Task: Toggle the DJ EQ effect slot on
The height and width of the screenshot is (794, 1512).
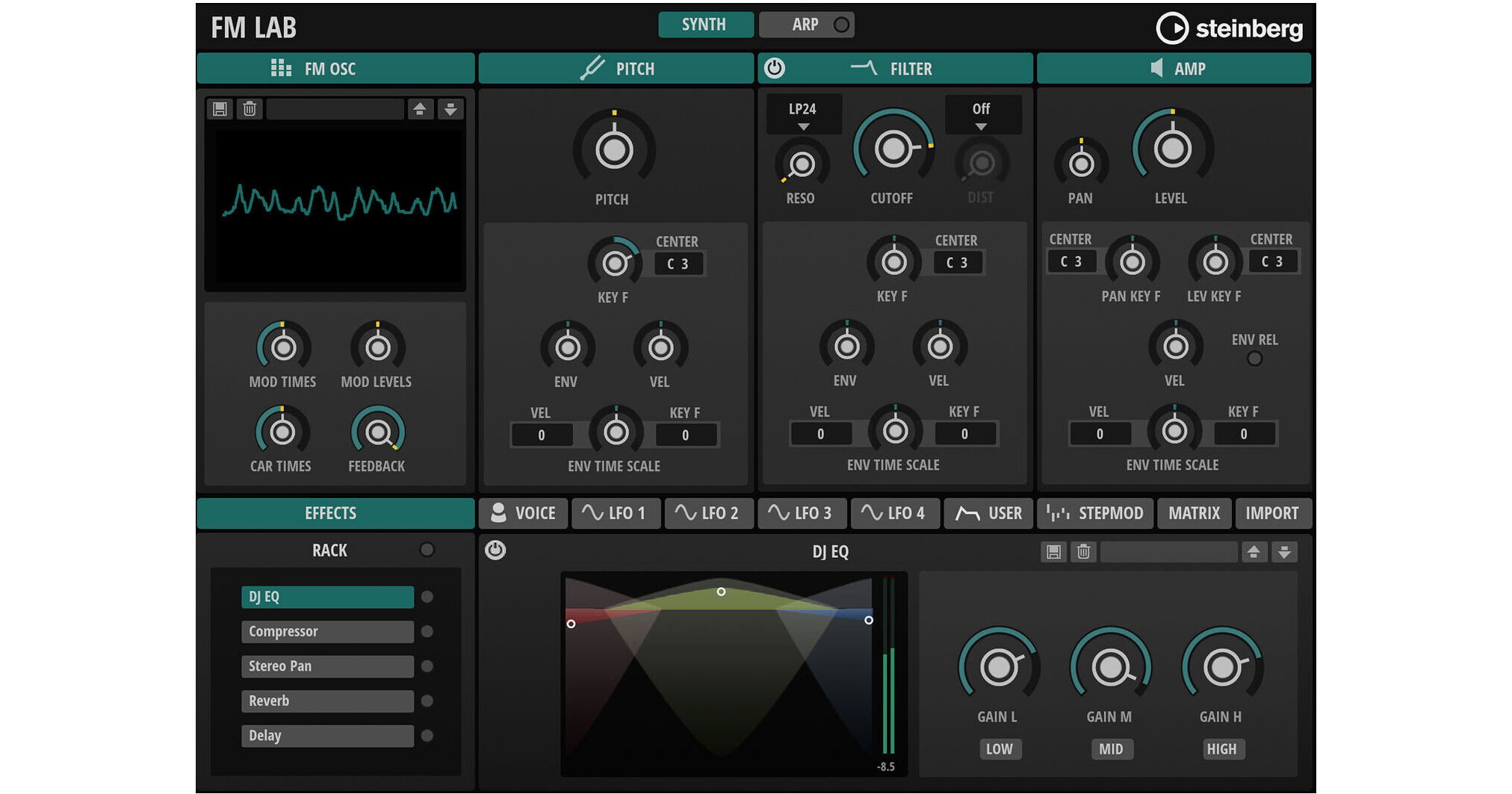Action: [x=427, y=597]
